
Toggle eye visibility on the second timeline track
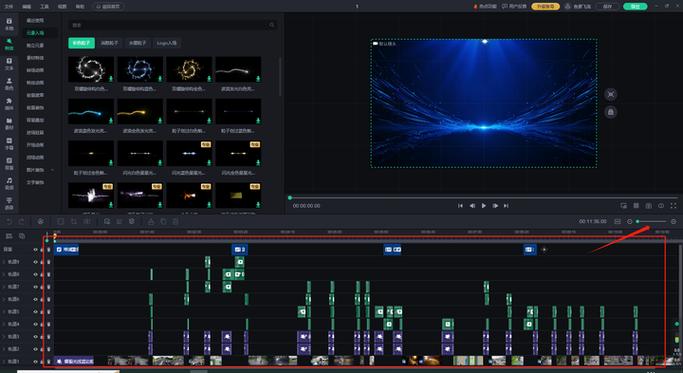pos(36,262)
